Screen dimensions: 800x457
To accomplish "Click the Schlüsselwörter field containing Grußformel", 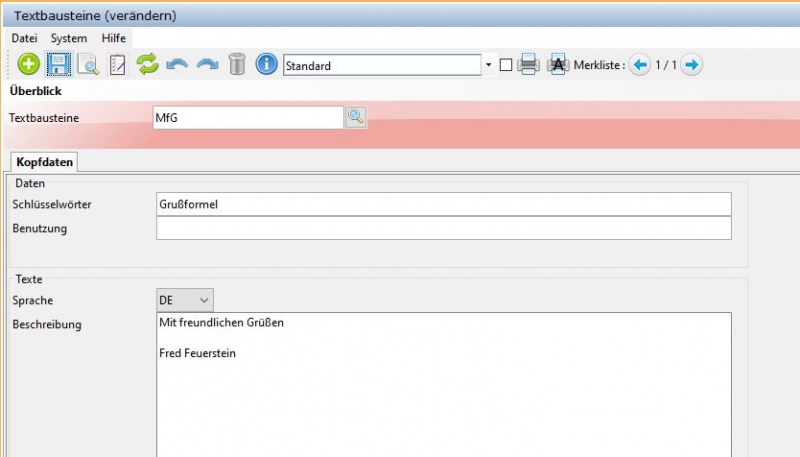I will [443, 204].
